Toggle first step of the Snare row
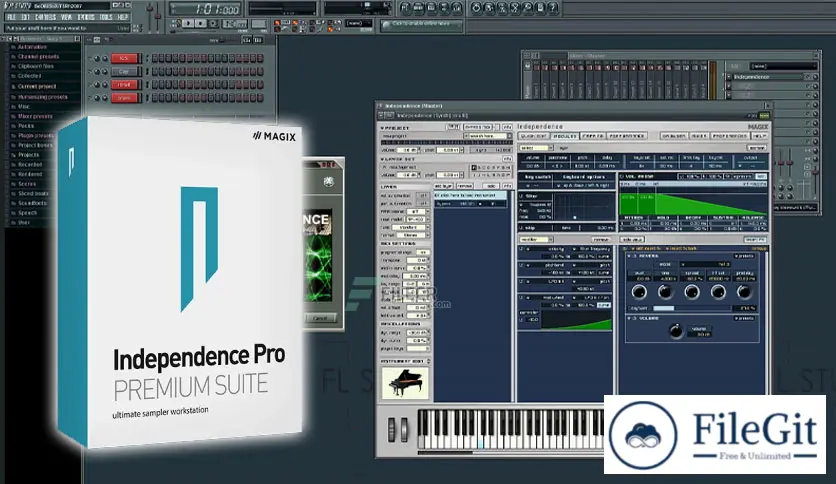This screenshot has height=484, width=836. click(x=155, y=98)
